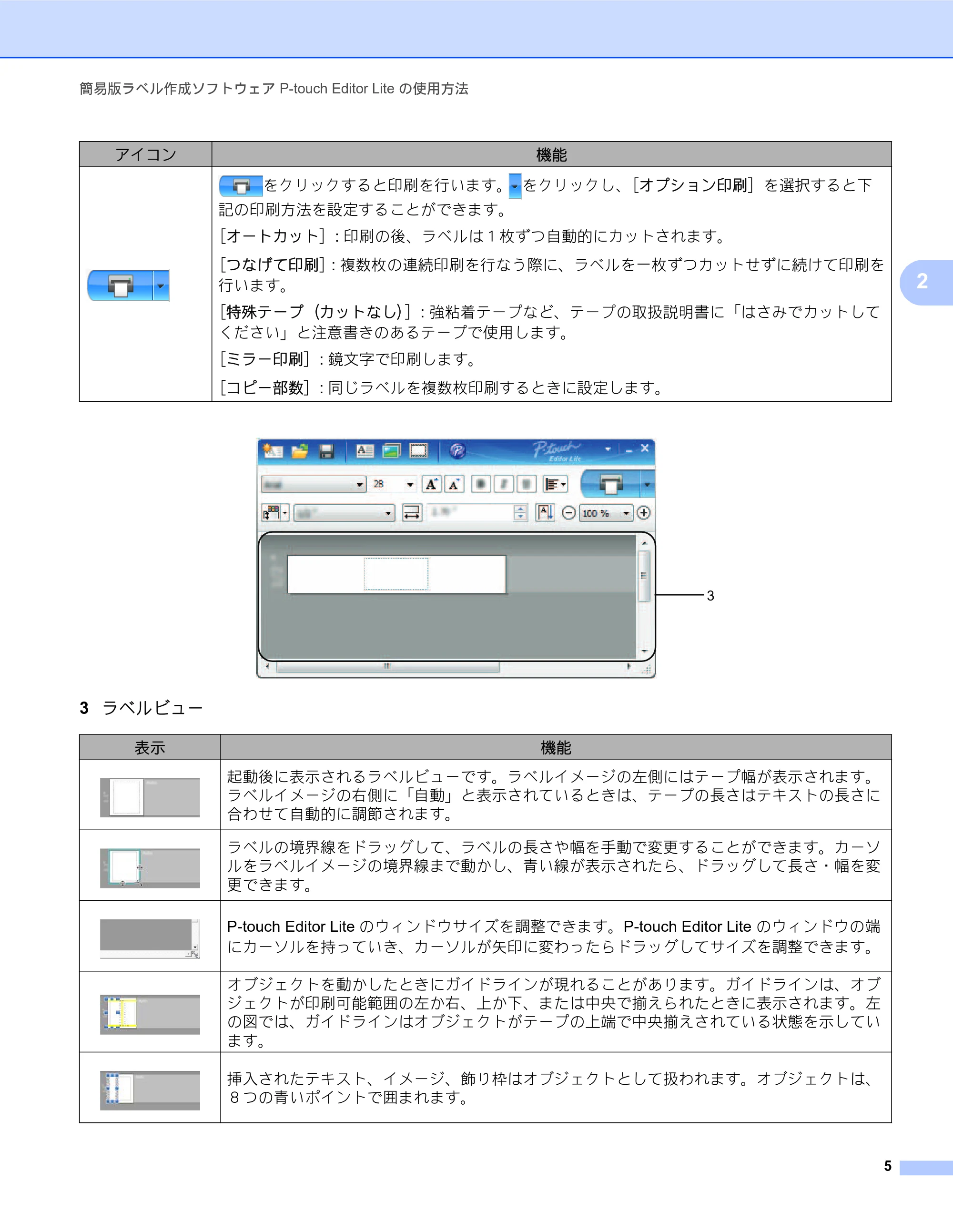Click the scroll right arrow below the label view
Screen dimensions: 953x1232
pos(629,667)
